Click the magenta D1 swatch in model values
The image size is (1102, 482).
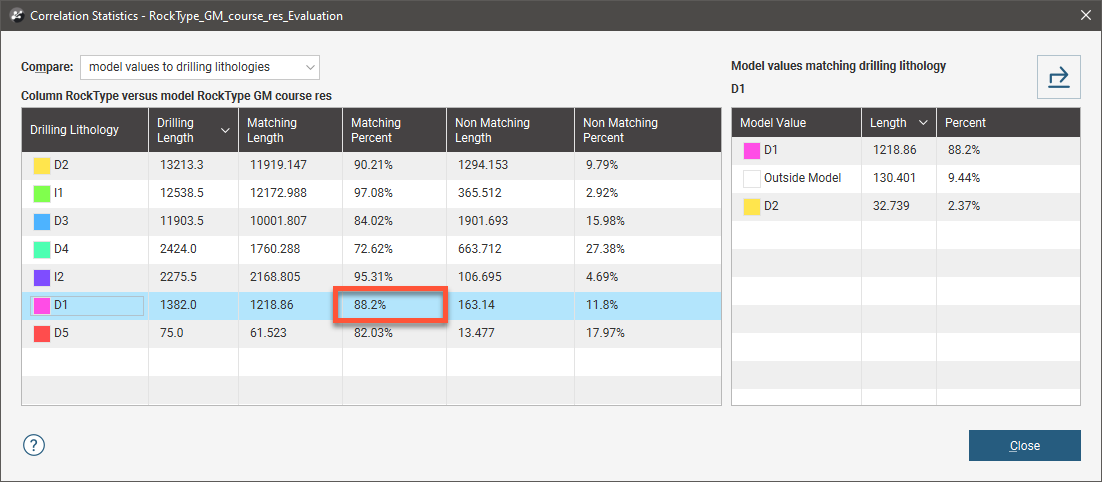tap(752, 151)
